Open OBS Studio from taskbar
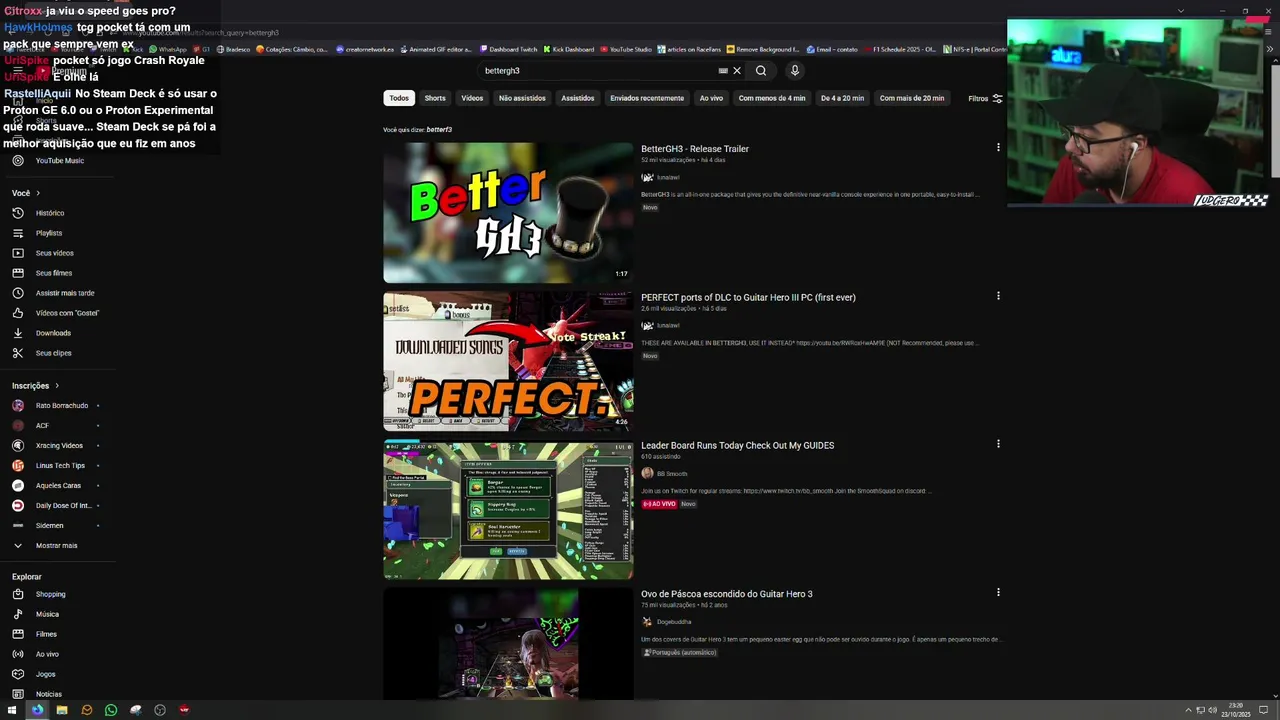 coord(160,710)
